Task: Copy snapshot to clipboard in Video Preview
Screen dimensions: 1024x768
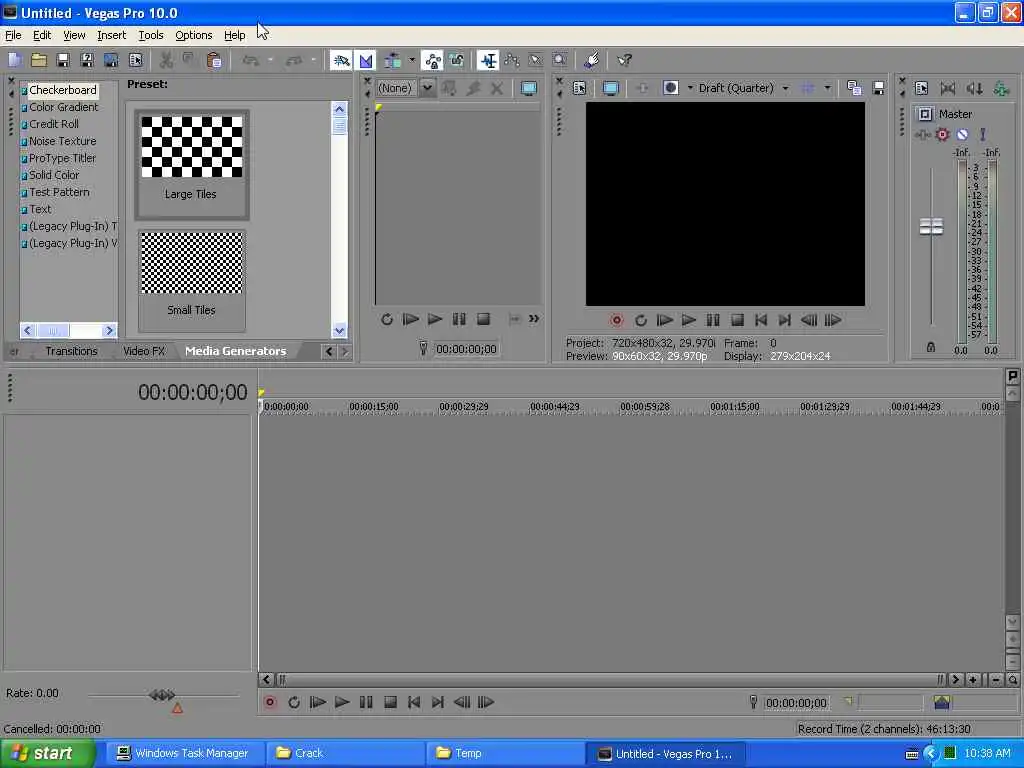Action: click(x=854, y=88)
